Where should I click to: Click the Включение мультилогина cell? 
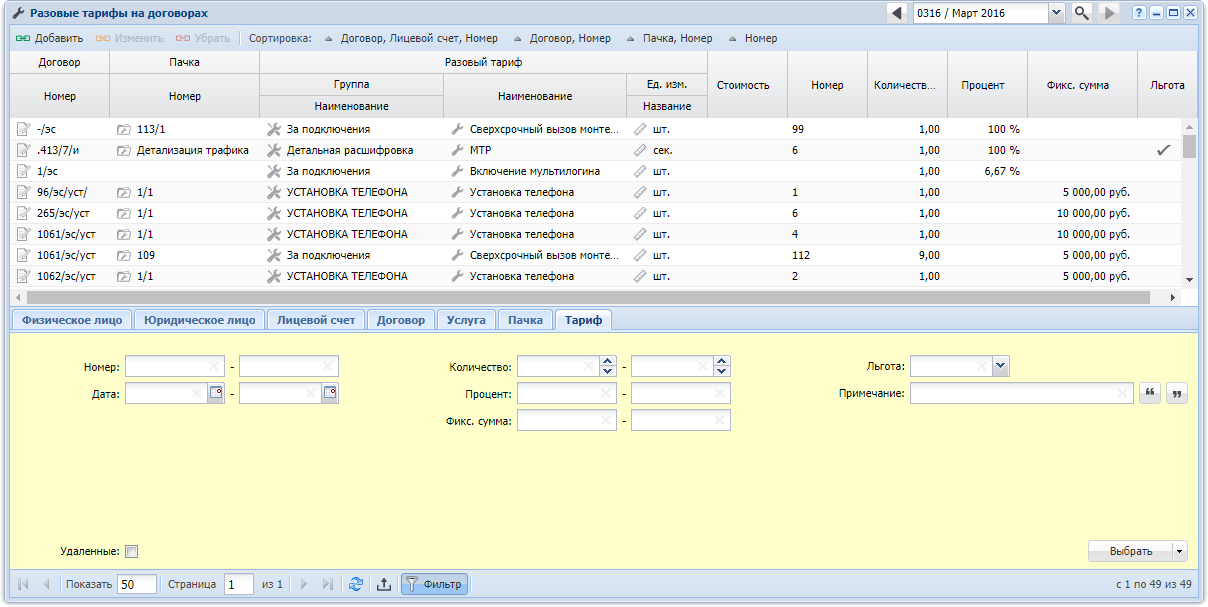point(535,171)
